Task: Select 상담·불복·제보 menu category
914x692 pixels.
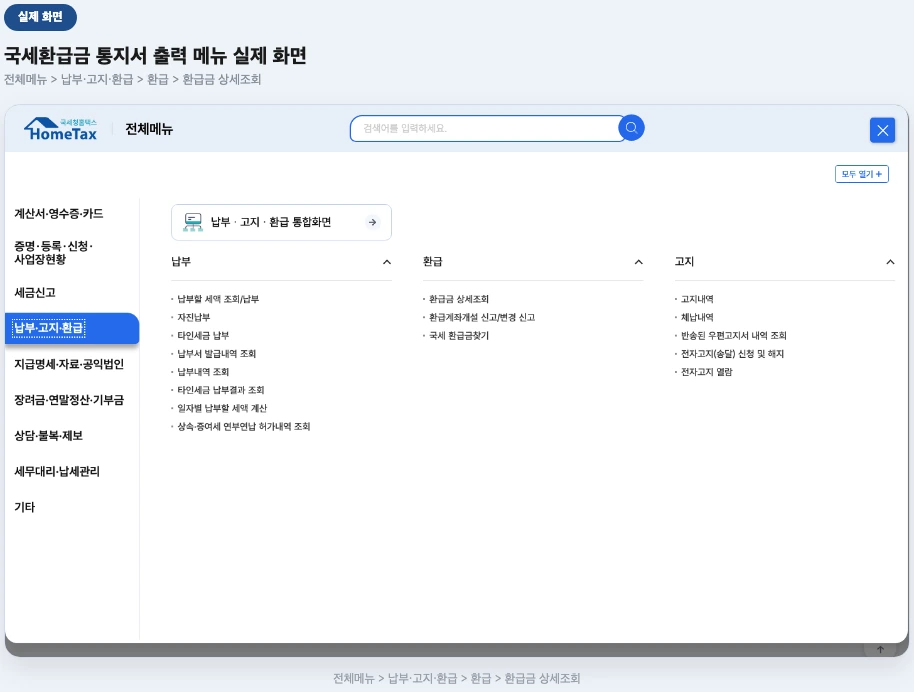Action: pyautogui.click(x=48, y=435)
